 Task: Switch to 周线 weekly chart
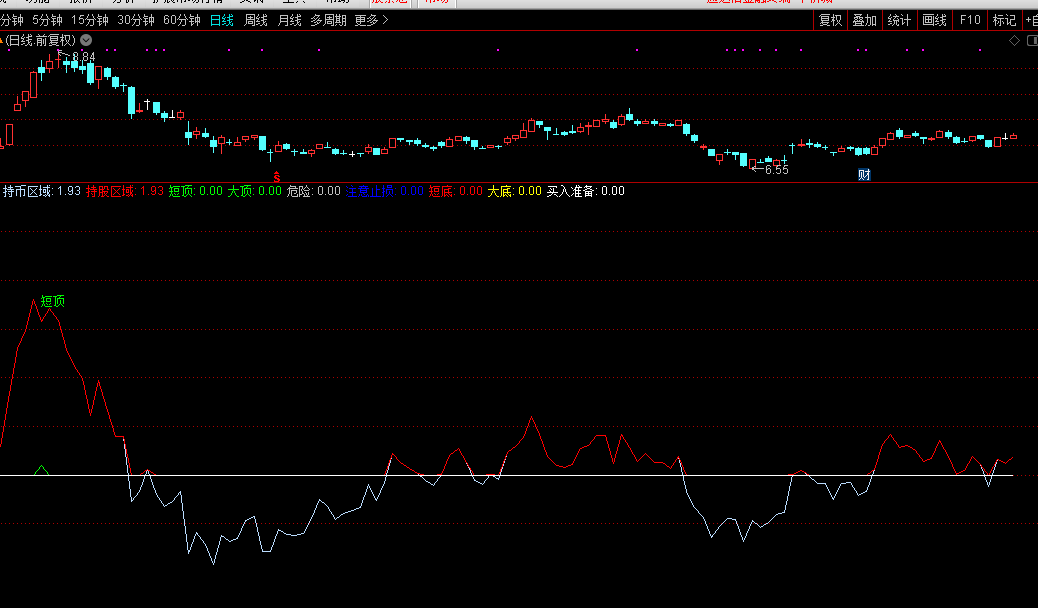[256, 20]
